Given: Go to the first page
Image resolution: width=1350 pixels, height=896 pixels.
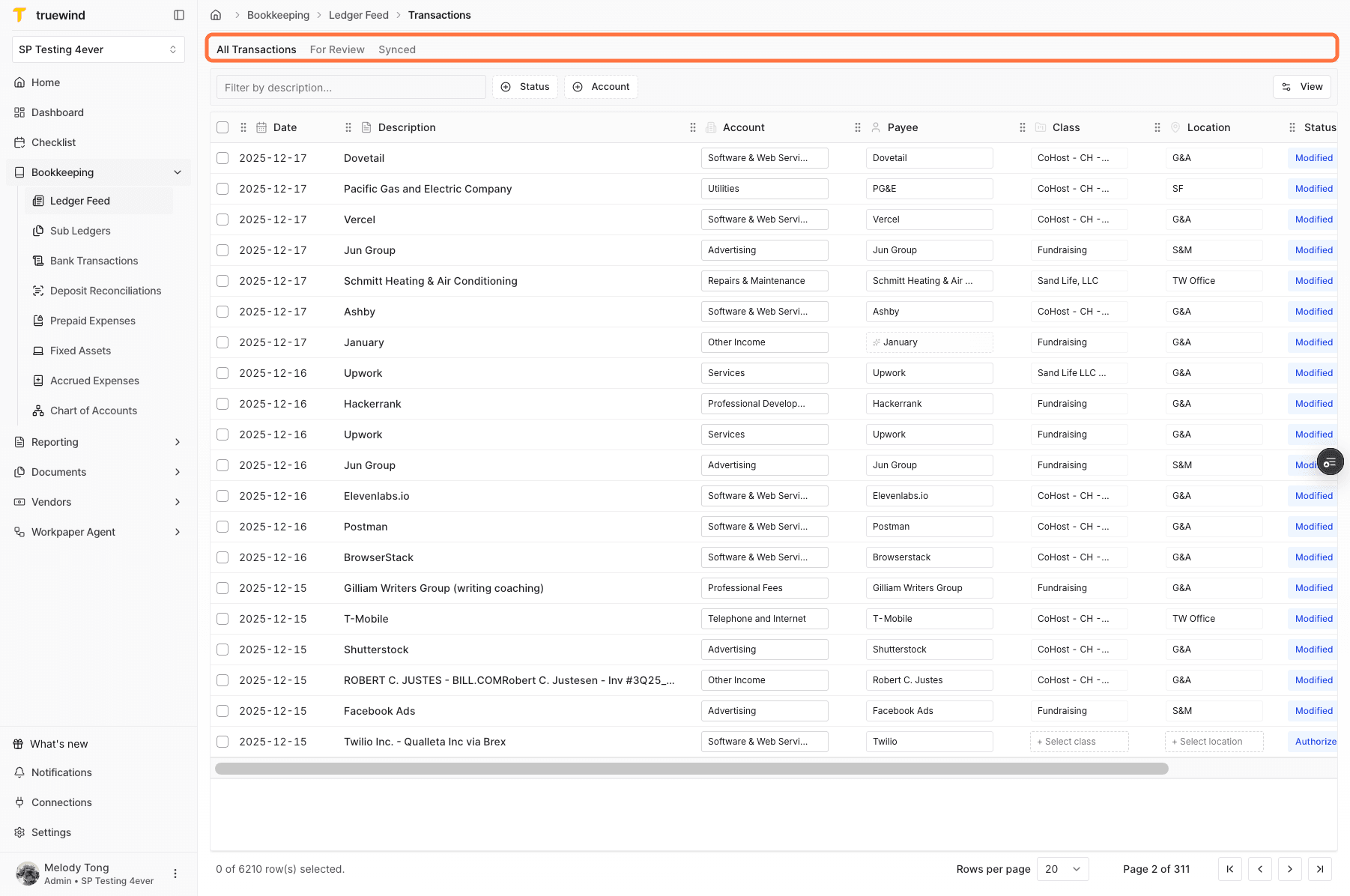Looking at the screenshot, I should 1230,869.
